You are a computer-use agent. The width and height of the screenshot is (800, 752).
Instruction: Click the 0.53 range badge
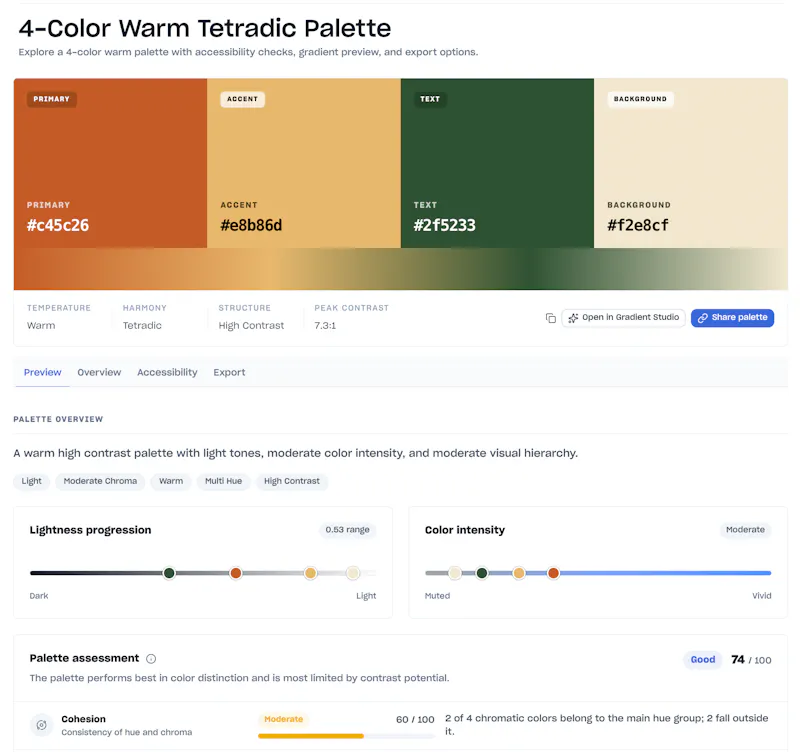(x=347, y=530)
